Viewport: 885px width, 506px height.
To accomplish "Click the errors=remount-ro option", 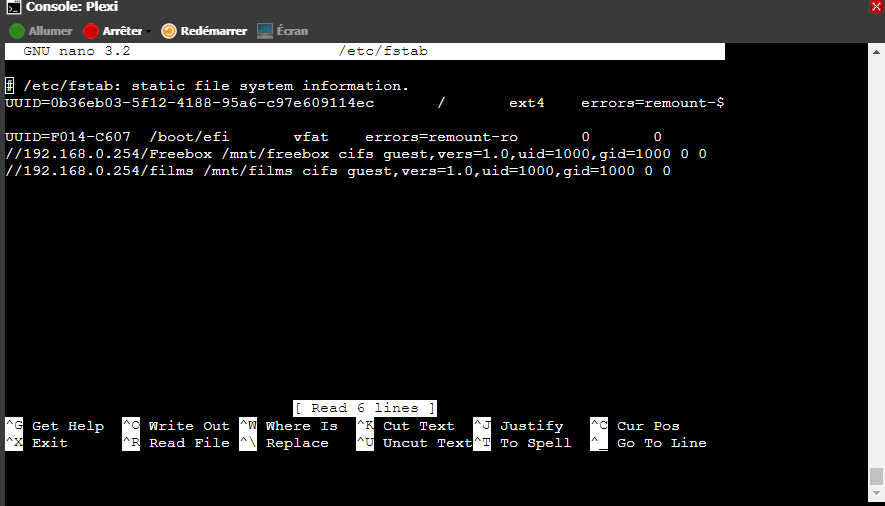I will 441,137.
